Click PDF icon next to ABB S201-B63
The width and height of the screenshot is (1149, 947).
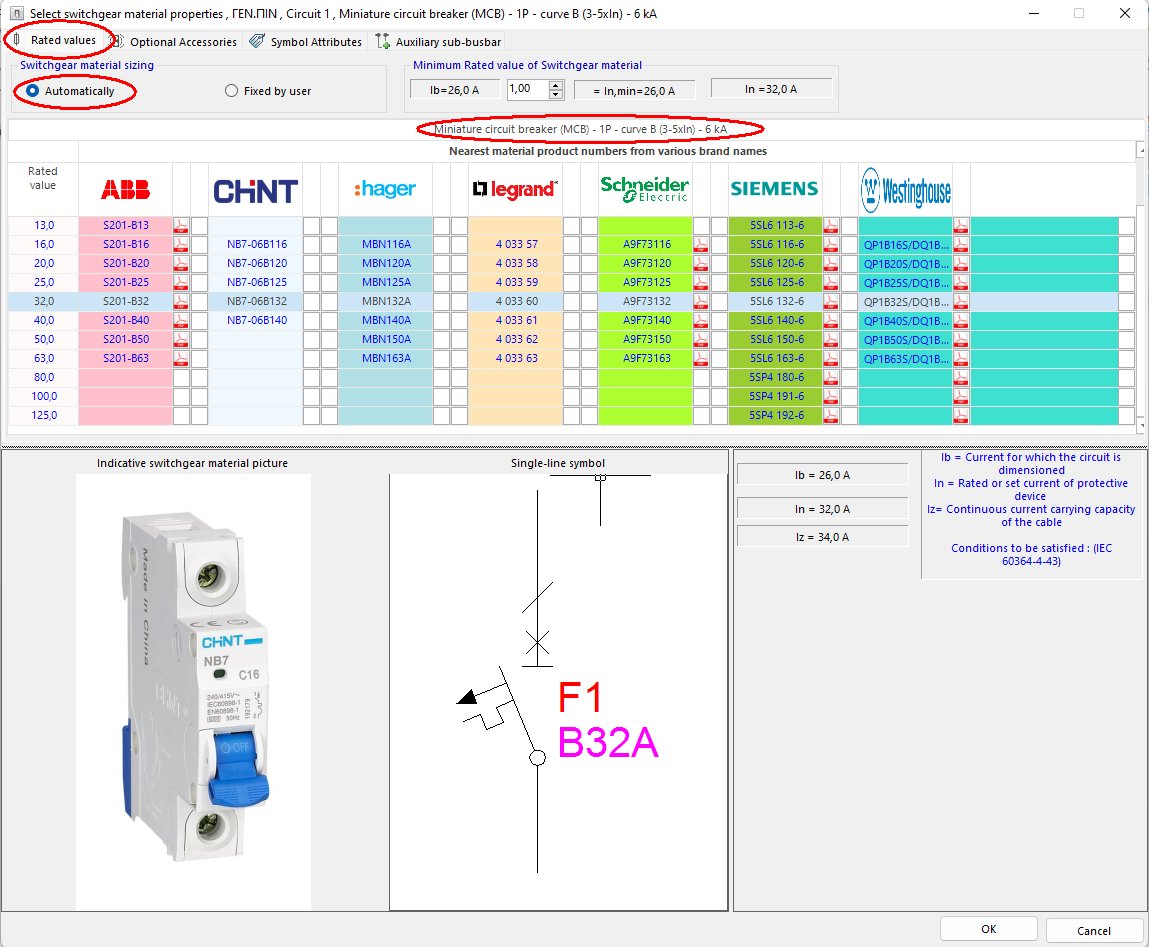pyautogui.click(x=180, y=358)
